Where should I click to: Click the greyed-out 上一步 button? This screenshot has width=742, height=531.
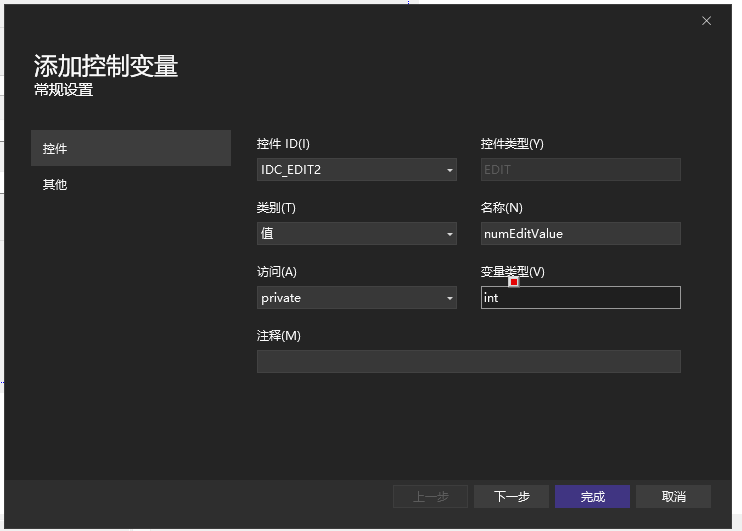[430, 496]
